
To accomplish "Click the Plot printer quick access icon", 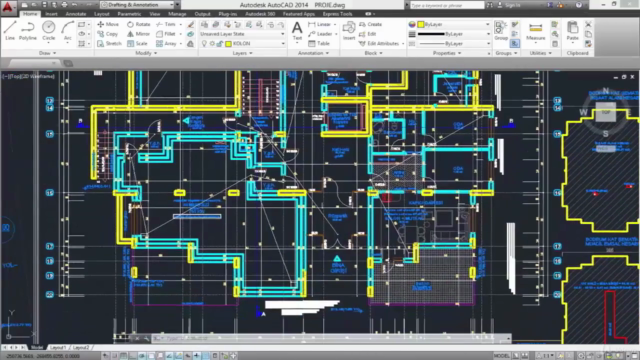I will point(64,5).
